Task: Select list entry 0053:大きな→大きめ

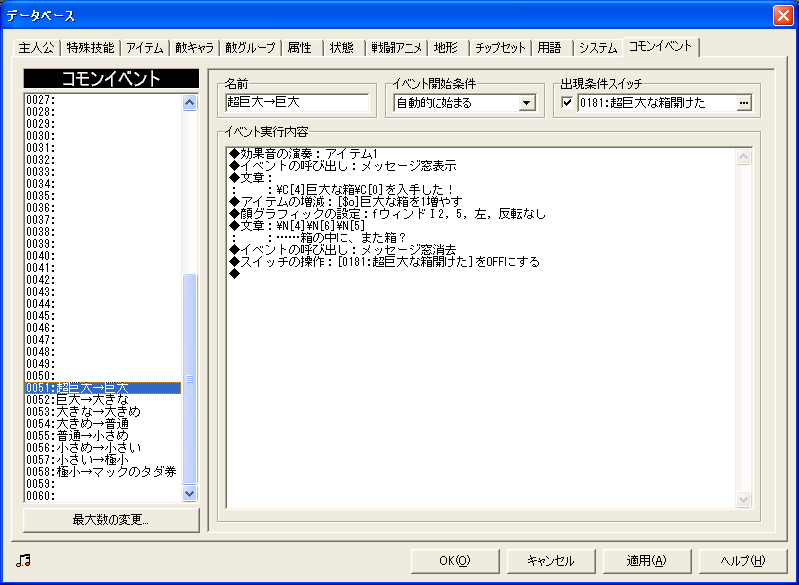Action: click(103, 412)
